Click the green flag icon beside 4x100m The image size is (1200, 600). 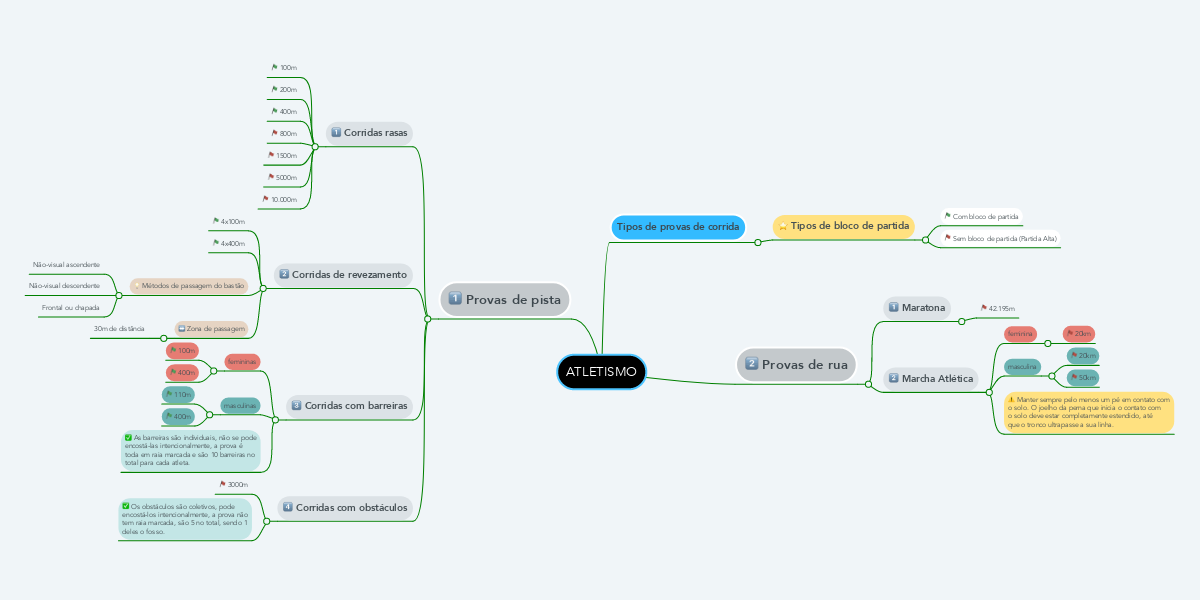[215, 221]
